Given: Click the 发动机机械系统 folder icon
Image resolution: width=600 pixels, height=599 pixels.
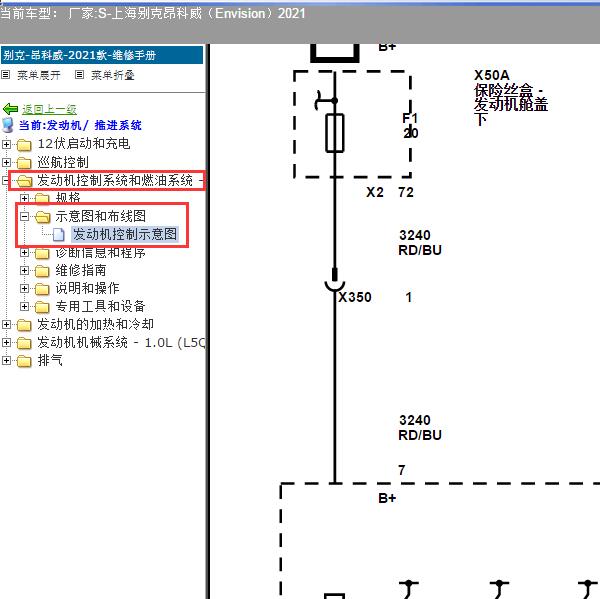Looking at the screenshot, I should pyautogui.click(x=24, y=343).
